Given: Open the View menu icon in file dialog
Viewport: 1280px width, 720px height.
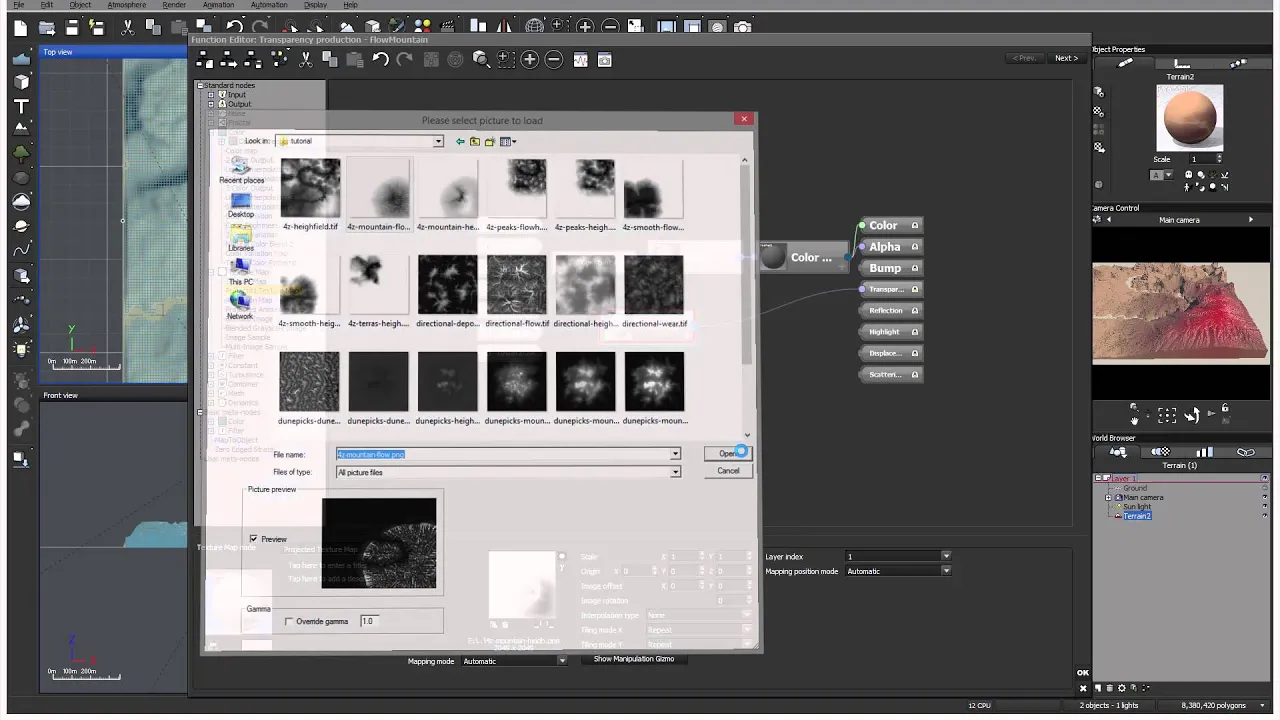Looking at the screenshot, I should point(507,141).
